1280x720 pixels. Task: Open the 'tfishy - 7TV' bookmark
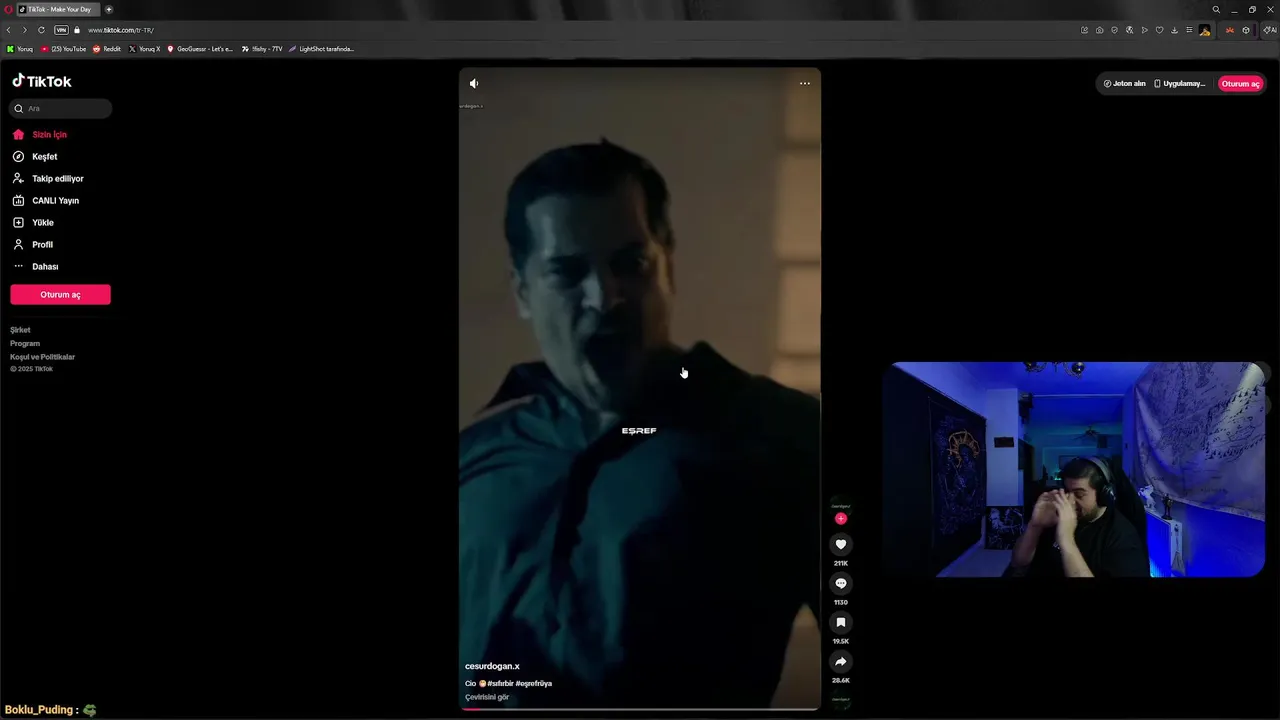coord(262,48)
